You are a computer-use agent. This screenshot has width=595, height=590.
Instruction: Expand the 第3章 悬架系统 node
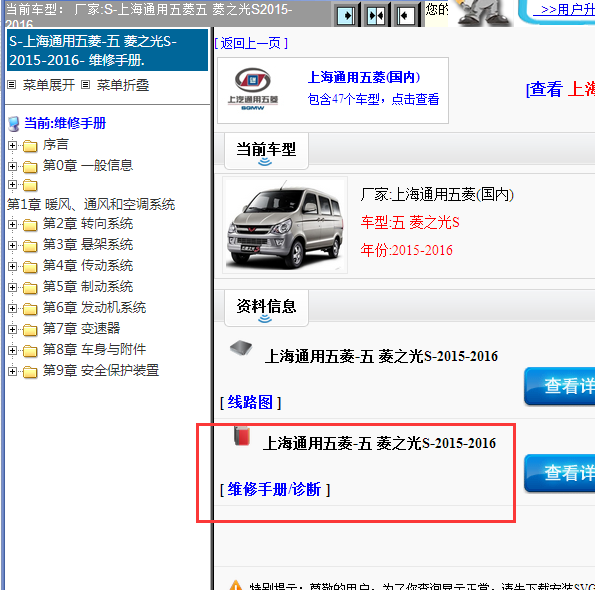tap(12, 245)
